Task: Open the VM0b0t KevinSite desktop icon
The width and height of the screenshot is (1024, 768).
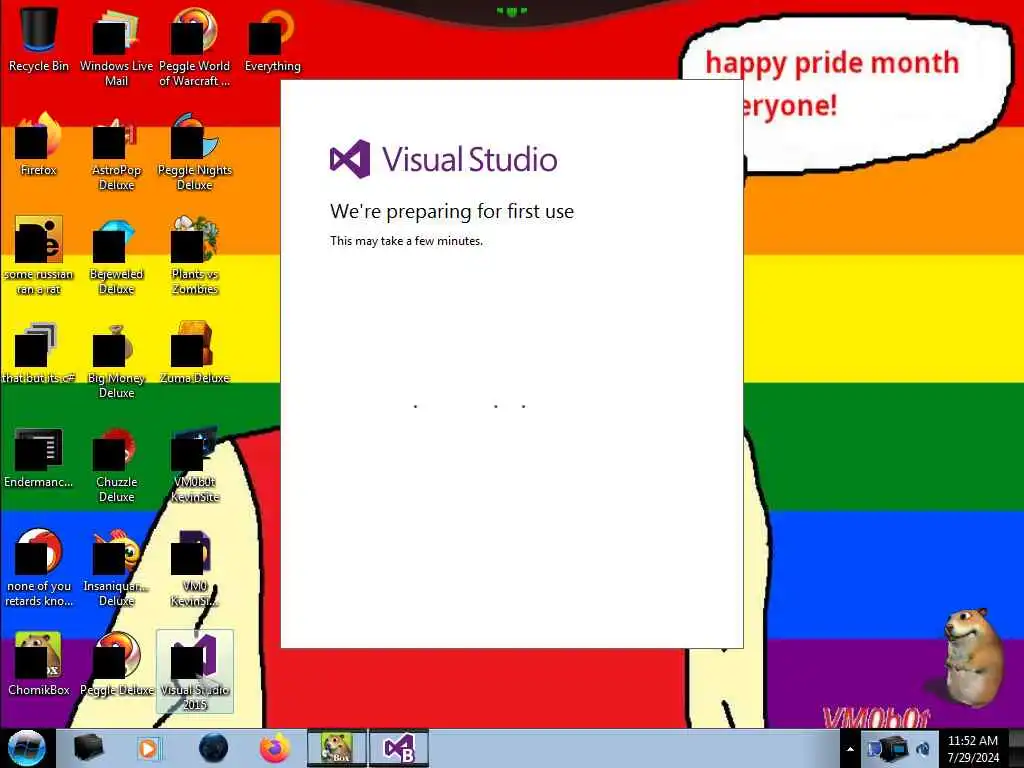Action: tap(195, 464)
